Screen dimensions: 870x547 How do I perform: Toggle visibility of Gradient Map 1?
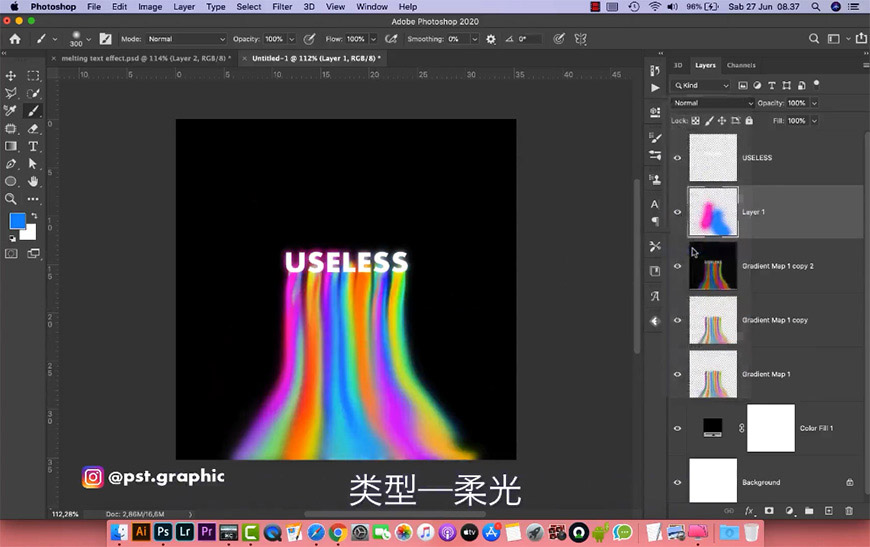pos(677,374)
